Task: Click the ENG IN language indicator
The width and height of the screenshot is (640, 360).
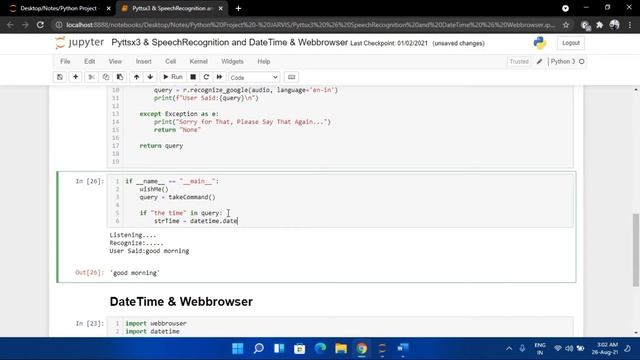Action: (x=540, y=348)
